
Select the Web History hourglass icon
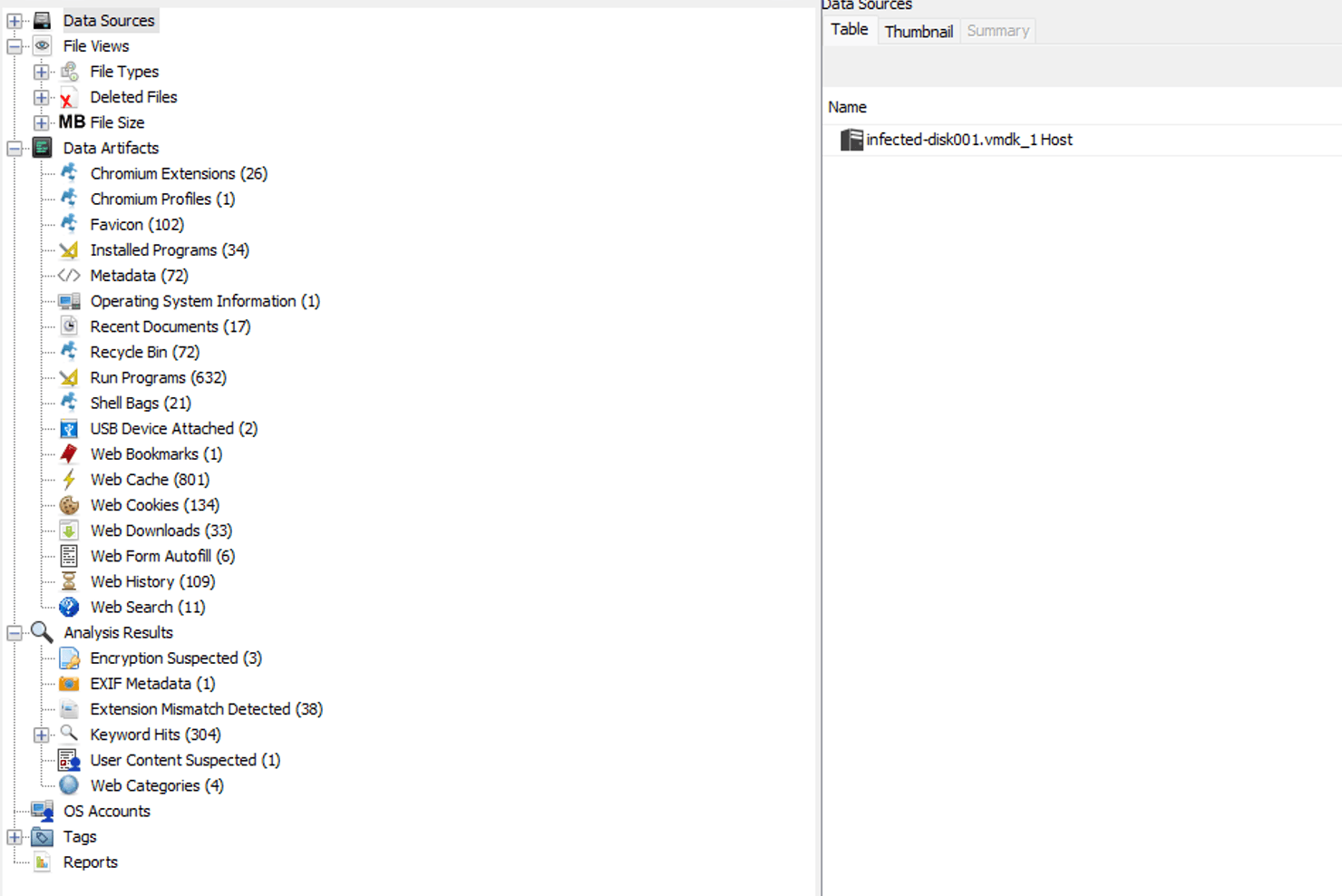pyautogui.click(x=69, y=581)
